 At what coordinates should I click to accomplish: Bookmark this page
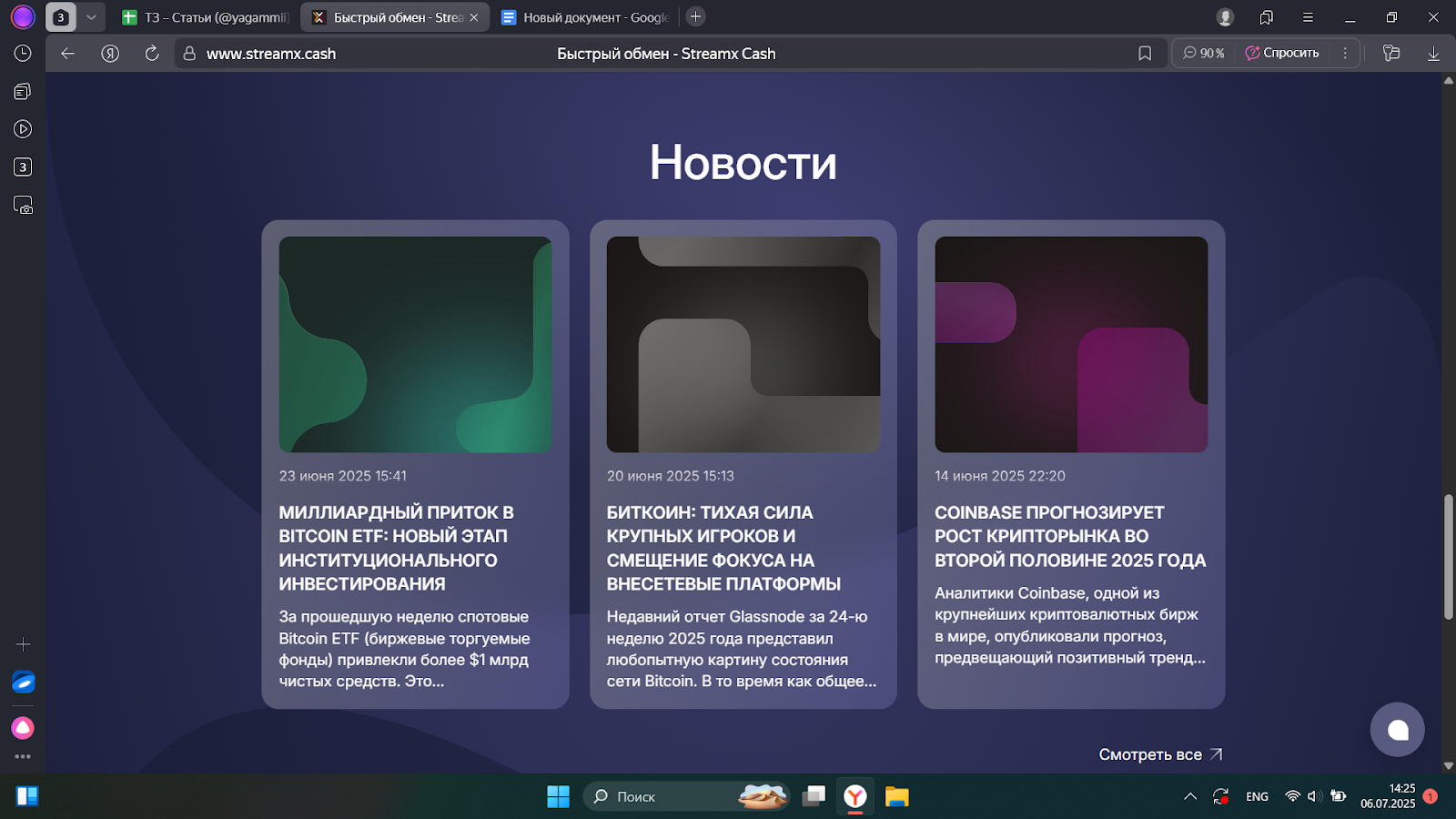(1145, 54)
